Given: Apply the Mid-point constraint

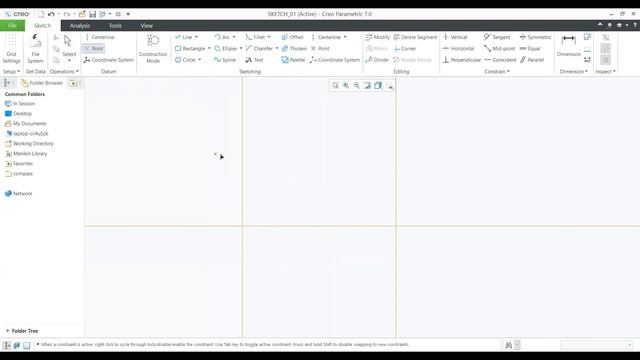Looking at the screenshot, I should click(500, 49).
